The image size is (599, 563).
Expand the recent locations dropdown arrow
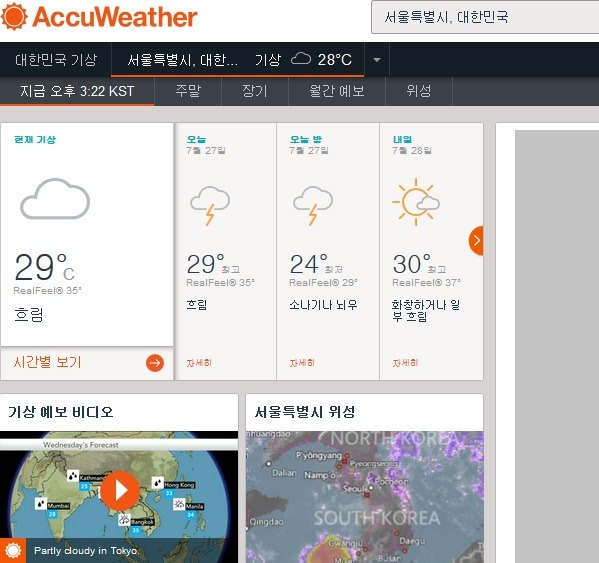377,60
